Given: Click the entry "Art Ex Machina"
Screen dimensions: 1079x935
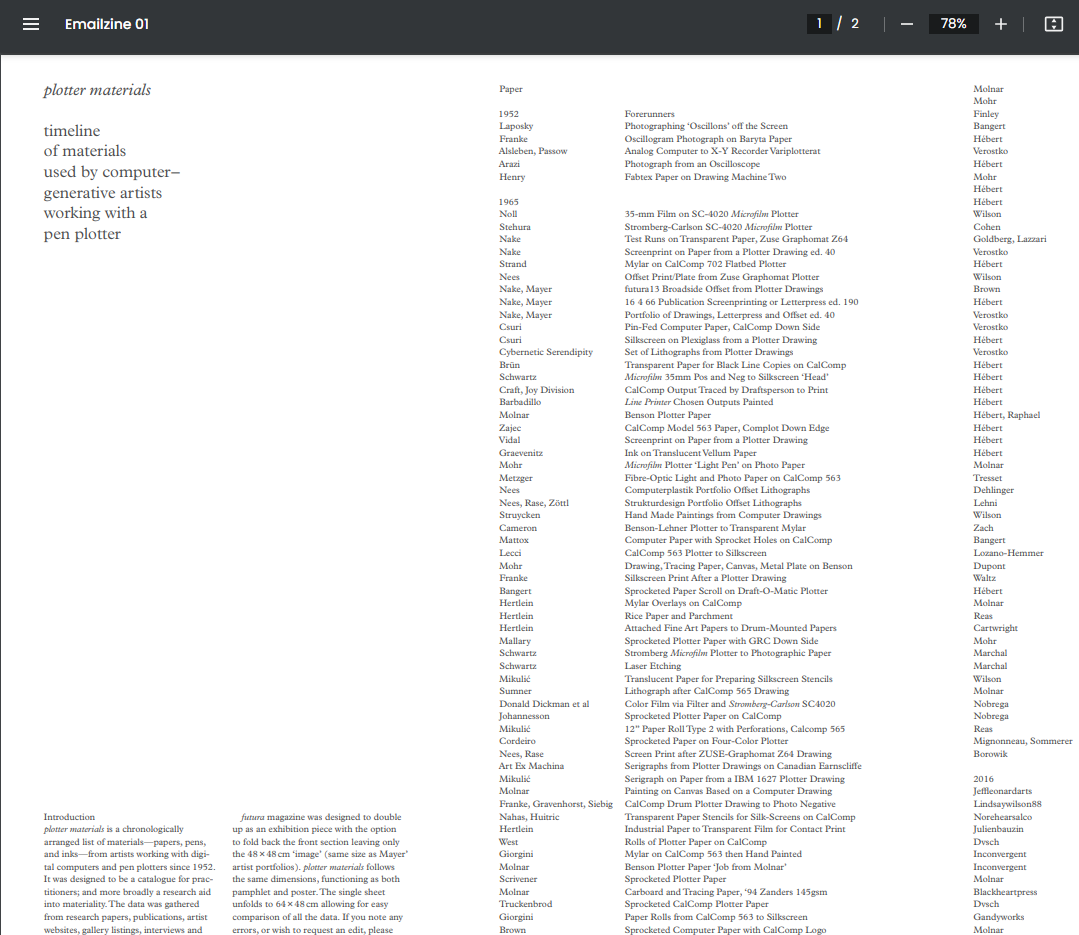Looking at the screenshot, I should point(531,766).
